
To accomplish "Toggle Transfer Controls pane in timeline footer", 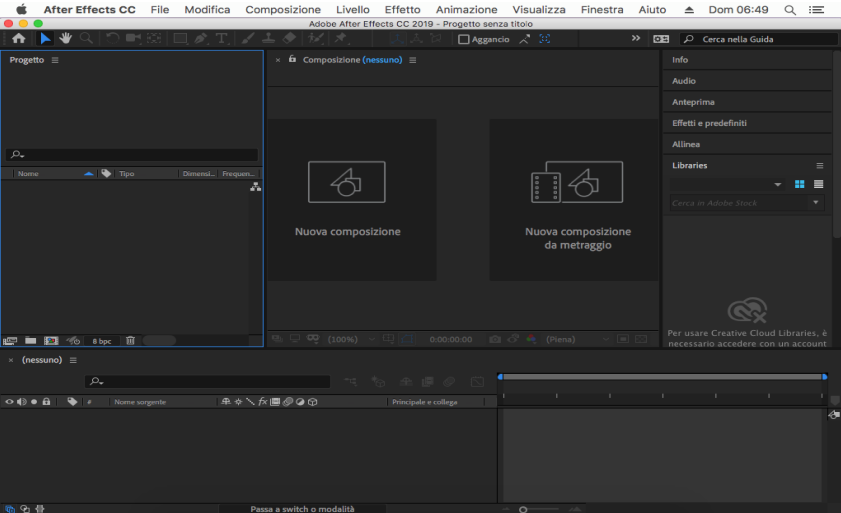I will (25, 509).
